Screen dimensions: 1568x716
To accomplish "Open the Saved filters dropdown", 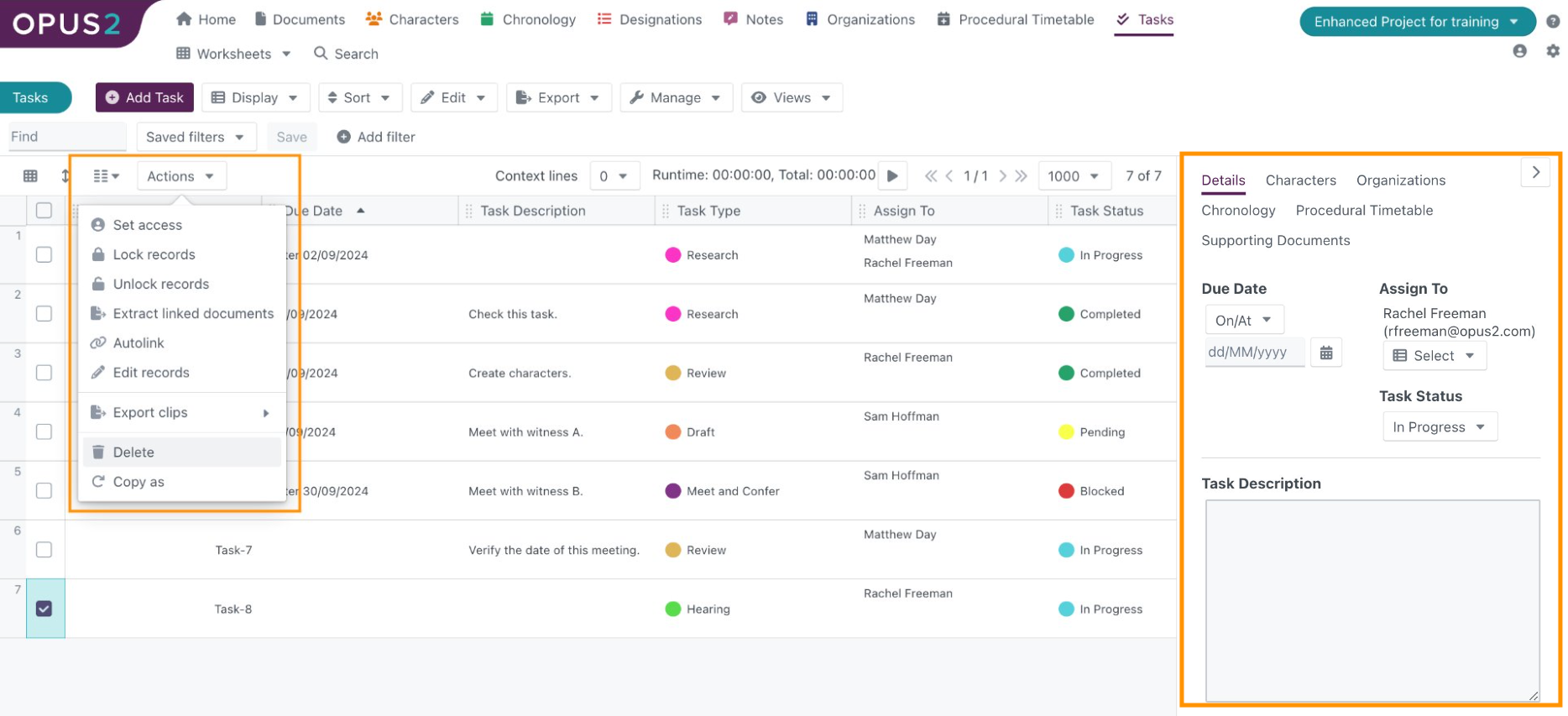I will point(195,137).
